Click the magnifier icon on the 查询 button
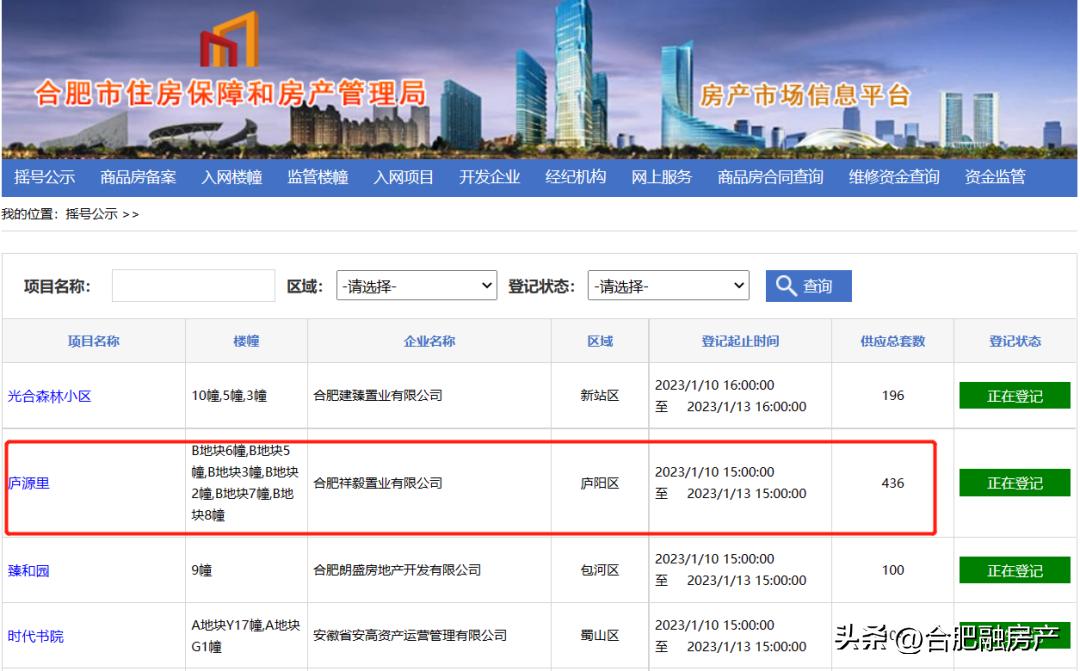The image size is (1080, 671). point(787,286)
